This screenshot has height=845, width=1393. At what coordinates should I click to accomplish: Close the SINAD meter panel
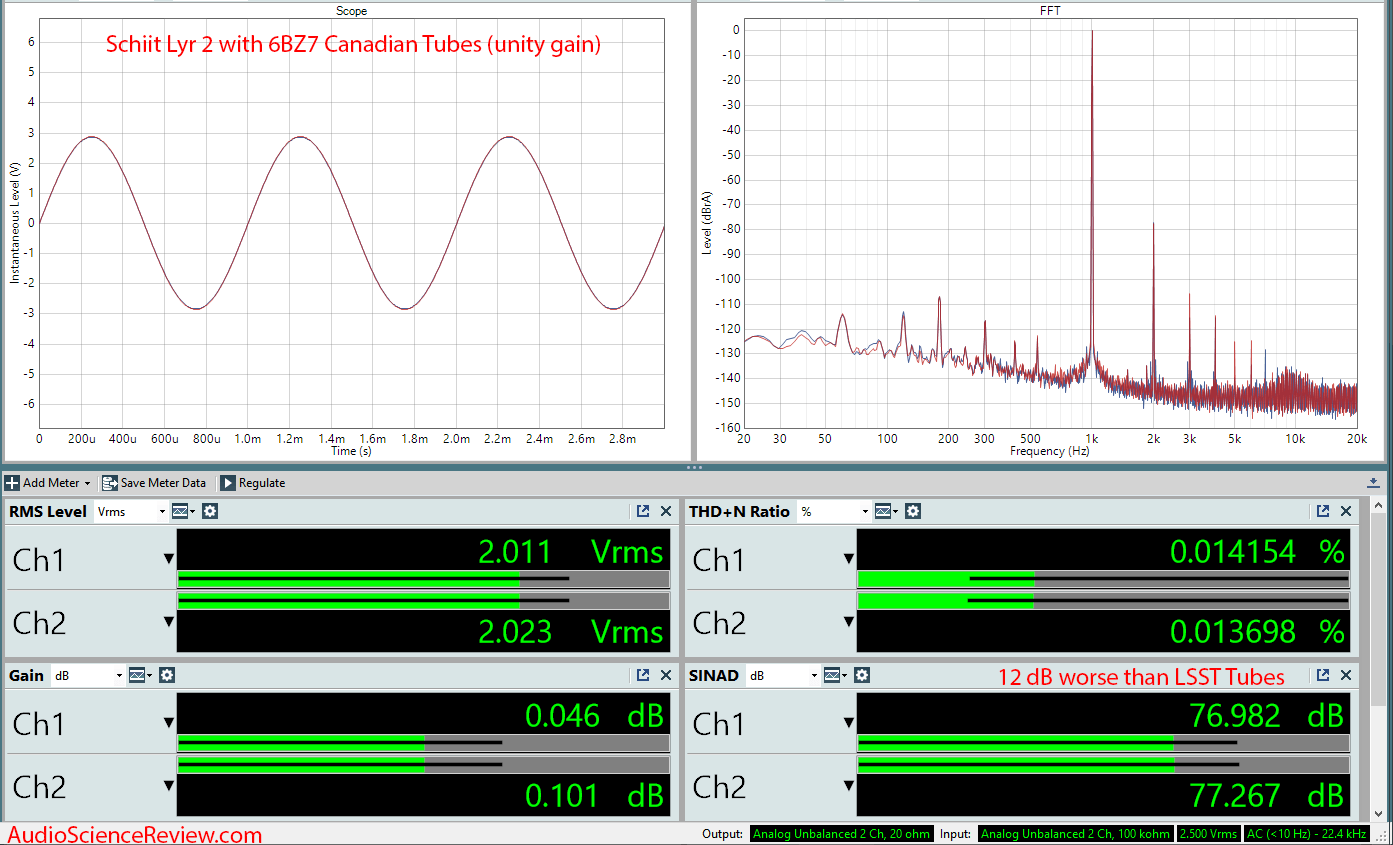tap(1346, 675)
